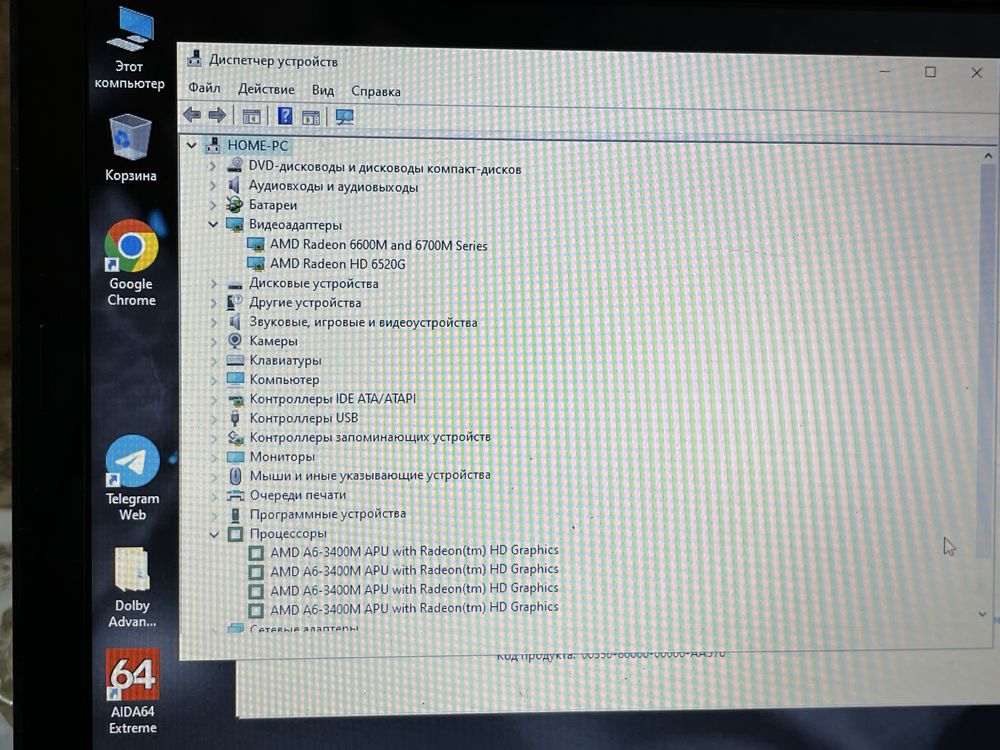This screenshot has height=750, width=1000.
Task: Click the scan for hardware changes icon
Action: (x=344, y=117)
